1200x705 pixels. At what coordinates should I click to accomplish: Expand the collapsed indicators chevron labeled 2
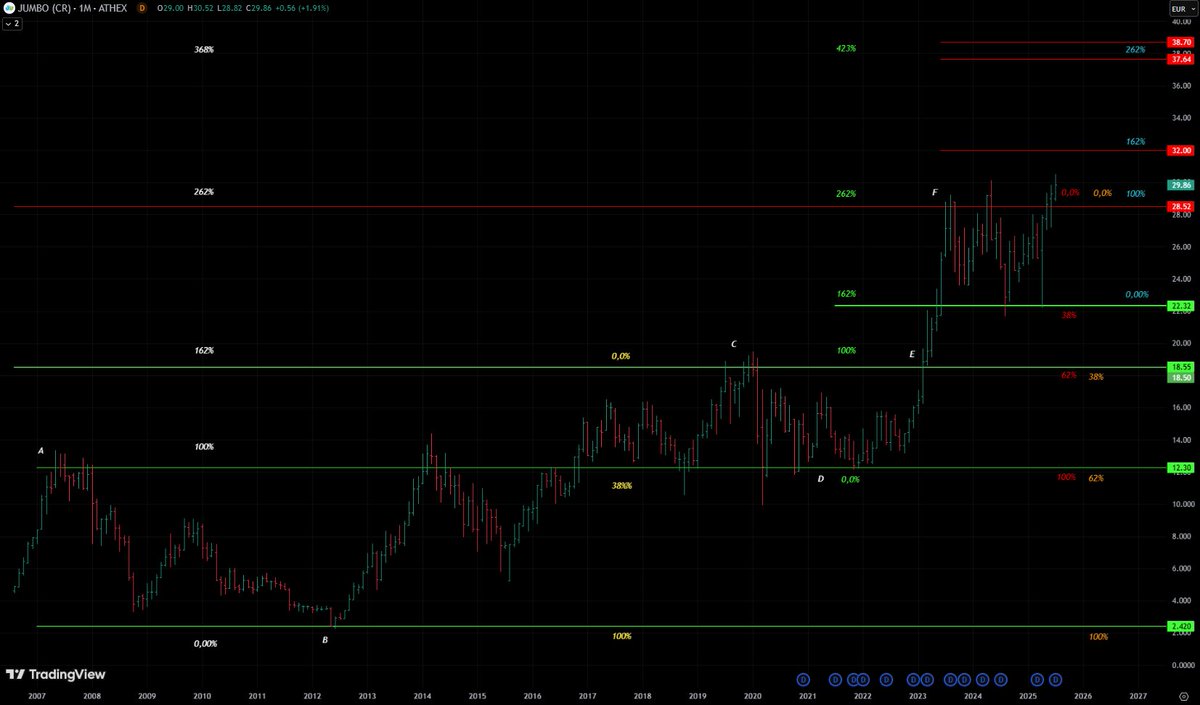tap(12, 22)
